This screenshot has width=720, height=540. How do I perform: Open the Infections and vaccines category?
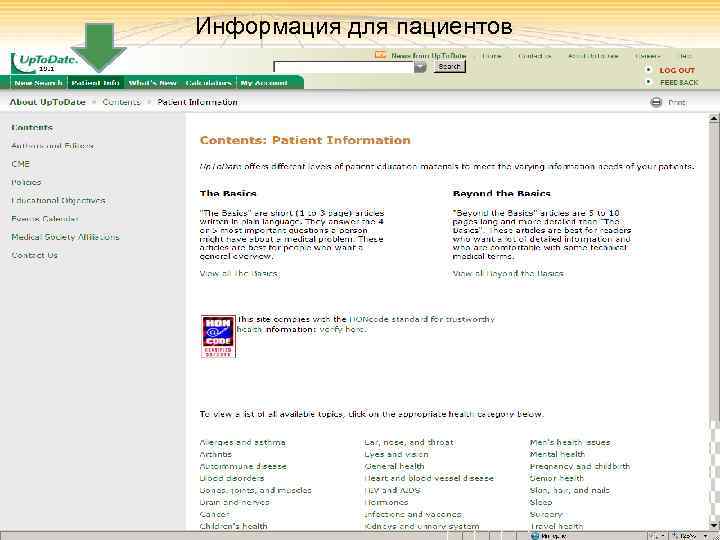tap(413, 514)
